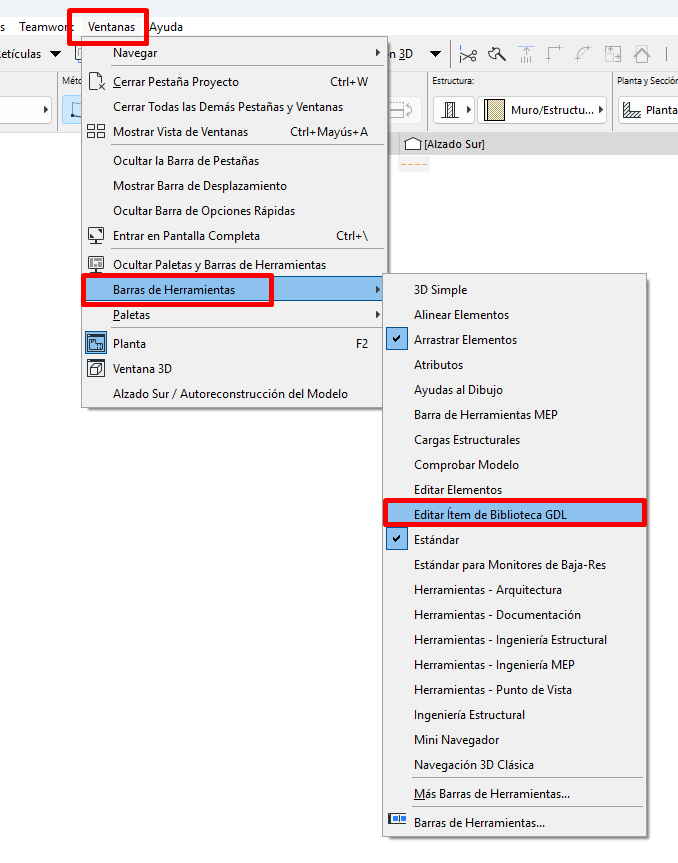Open the 3D view dropdown arrow
678x863 pixels.
435,54
